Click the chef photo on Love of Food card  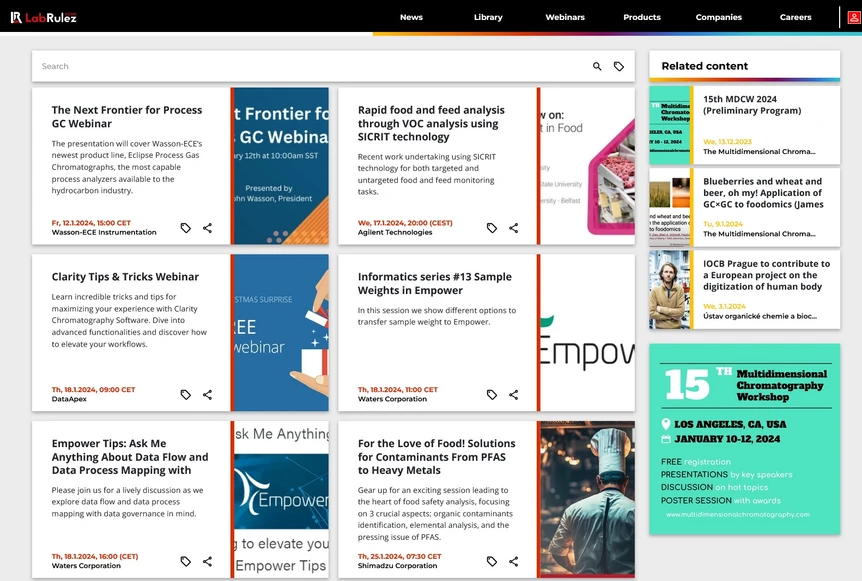(586, 499)
